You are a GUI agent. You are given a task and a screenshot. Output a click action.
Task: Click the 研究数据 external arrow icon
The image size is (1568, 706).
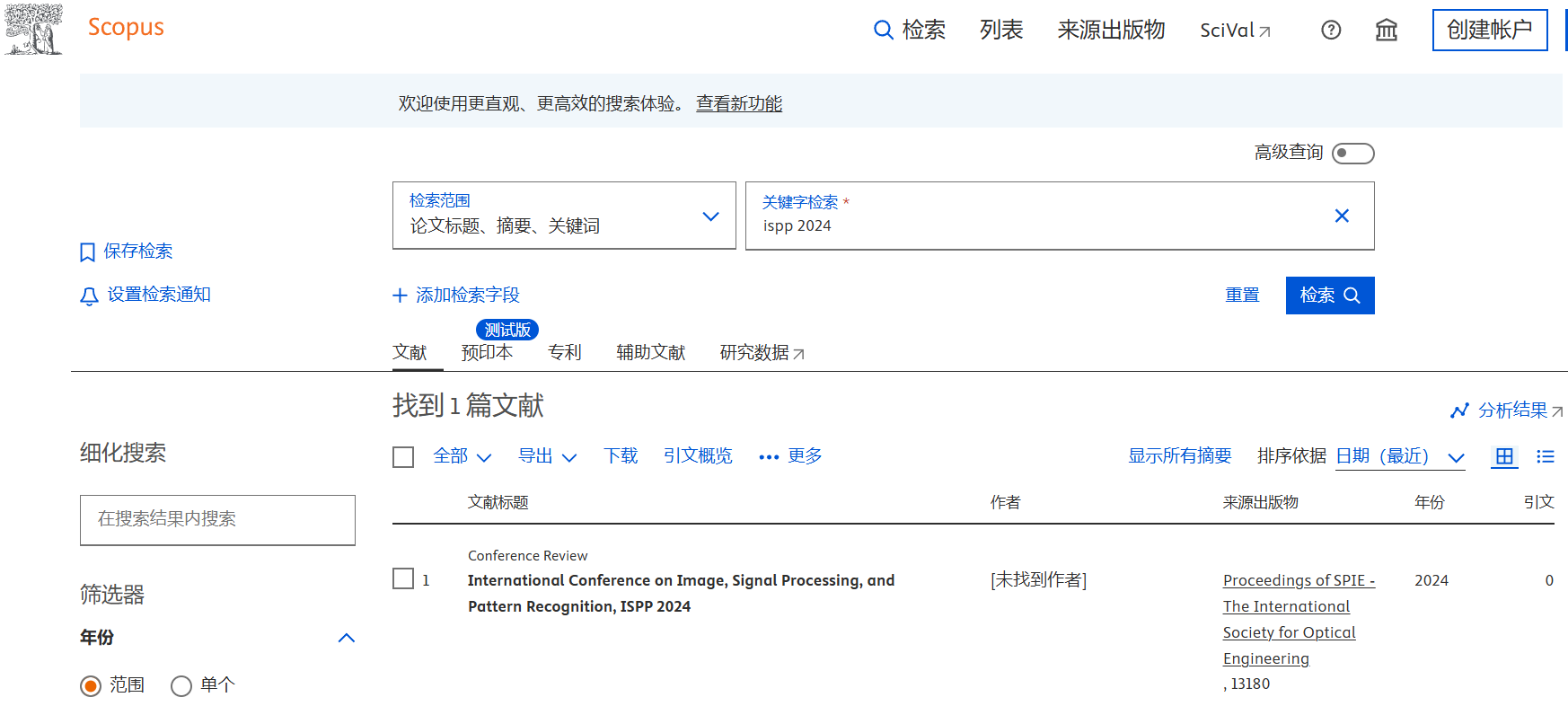pyautogui.click(x=799, y=354)
